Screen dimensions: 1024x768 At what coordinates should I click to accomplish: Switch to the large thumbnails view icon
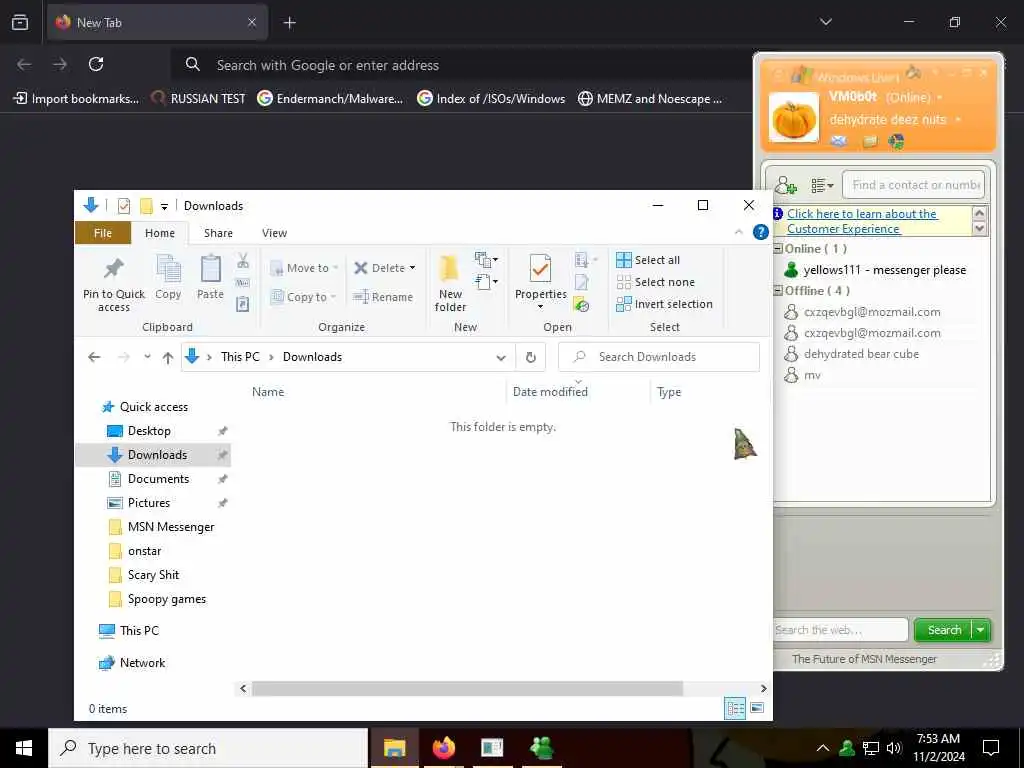(757, 708)
